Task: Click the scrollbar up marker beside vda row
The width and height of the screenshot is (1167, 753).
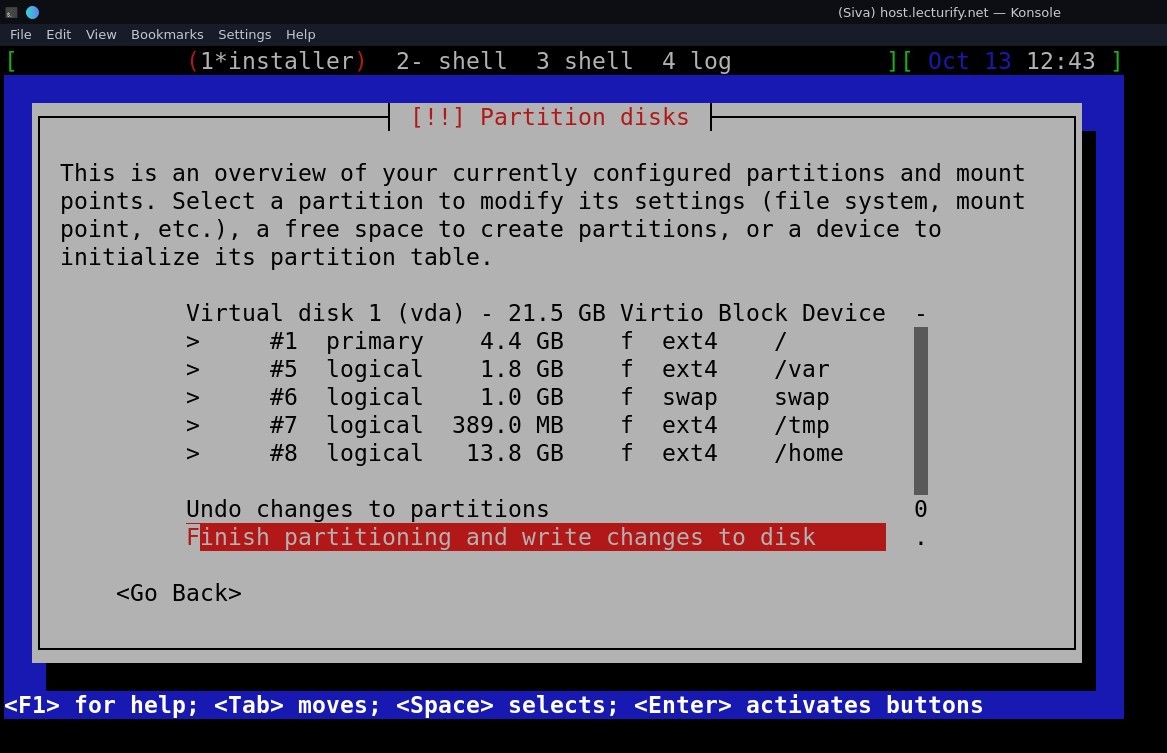Action: coord(921,313)
